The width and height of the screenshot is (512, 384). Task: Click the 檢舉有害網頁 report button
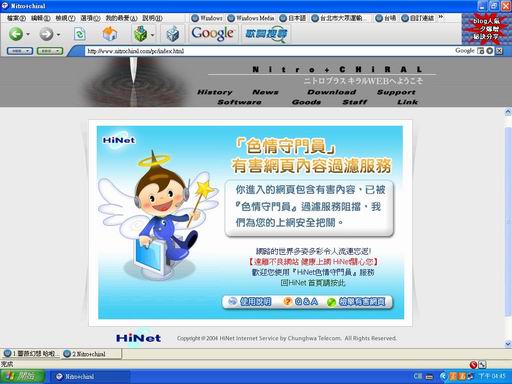[356, 302]
